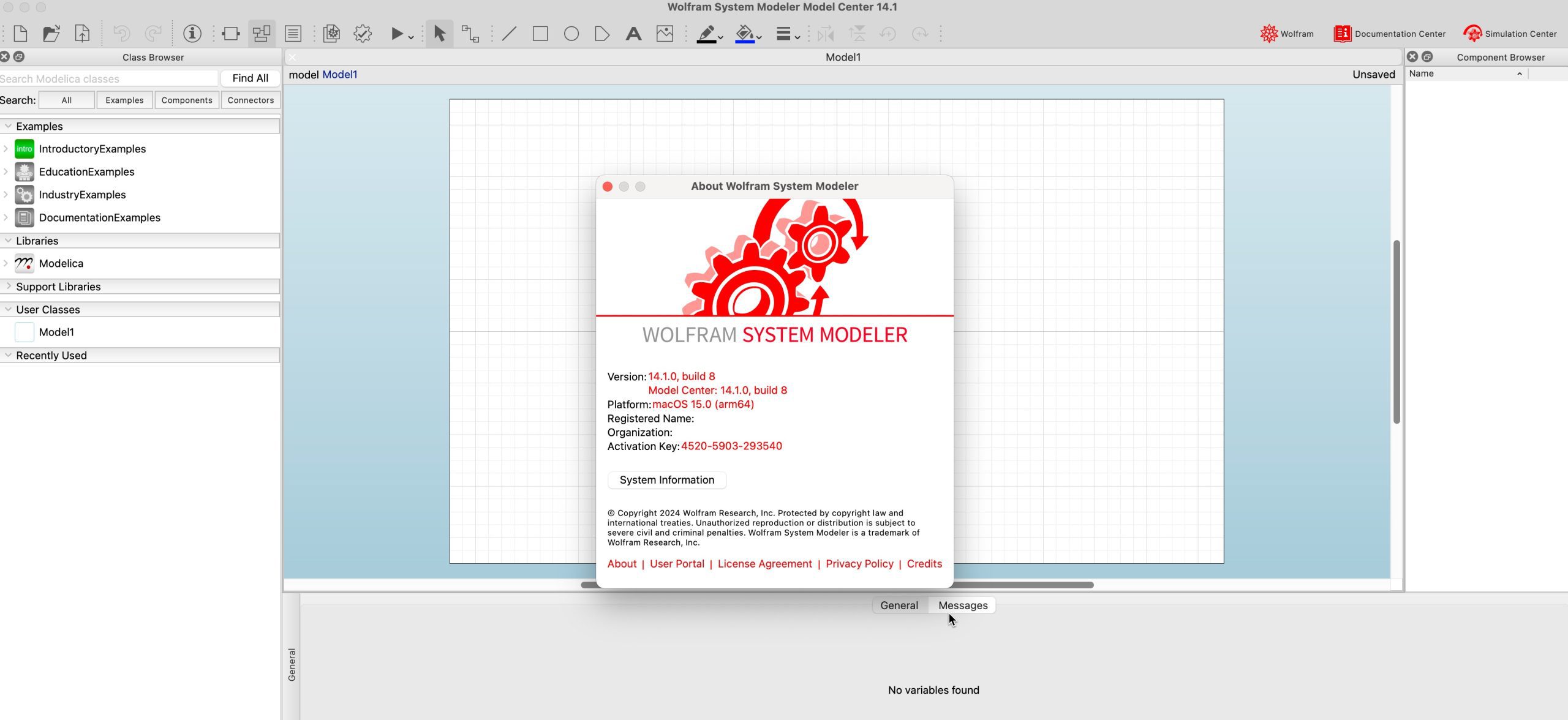
Task: Collapse the Examples section
Action: click(8, 126)
